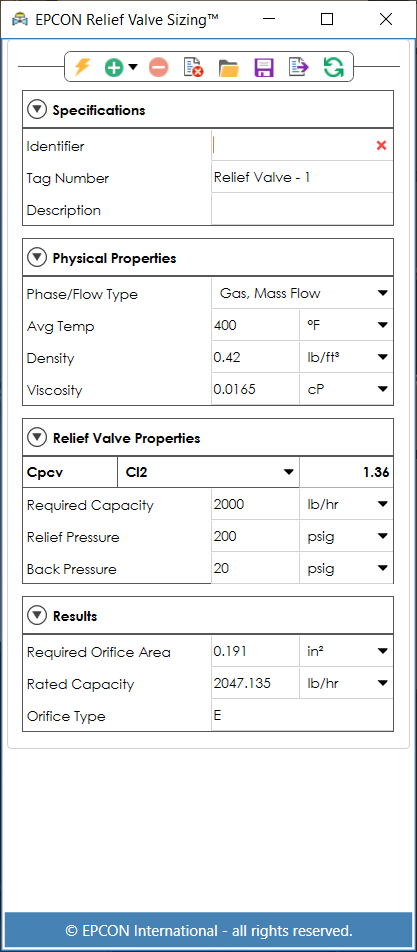Image resolution: width=417 pixels, height=952 pixels.
Task: Click the green refresh icon
Action: tap(333, 67)
